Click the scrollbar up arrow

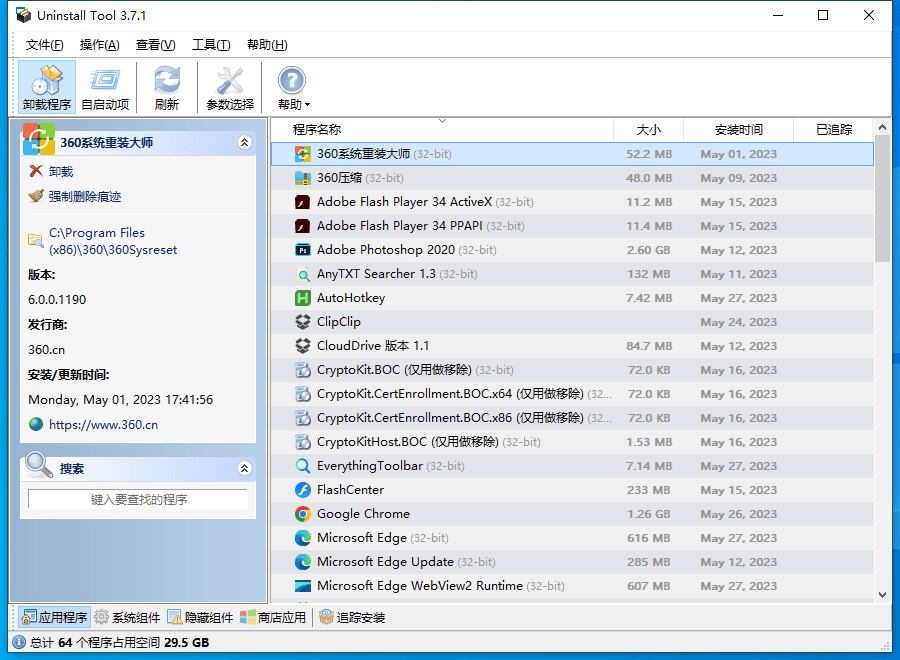(x=882, y=127)
